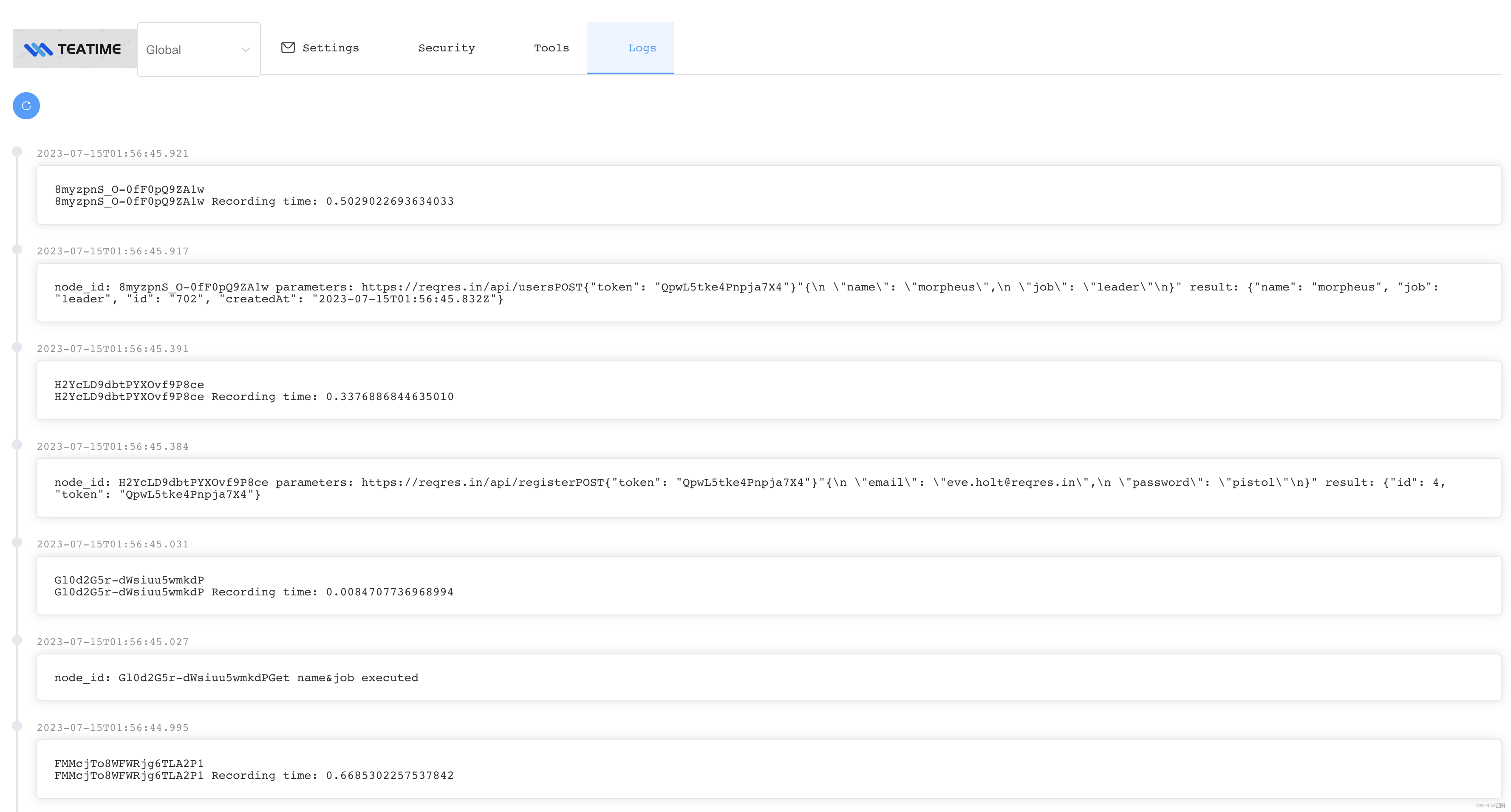Click the timestamp 2023-07-15T01:56:45.031
The width and height of the screenshot is (1511, 812).
click(113, 544)
